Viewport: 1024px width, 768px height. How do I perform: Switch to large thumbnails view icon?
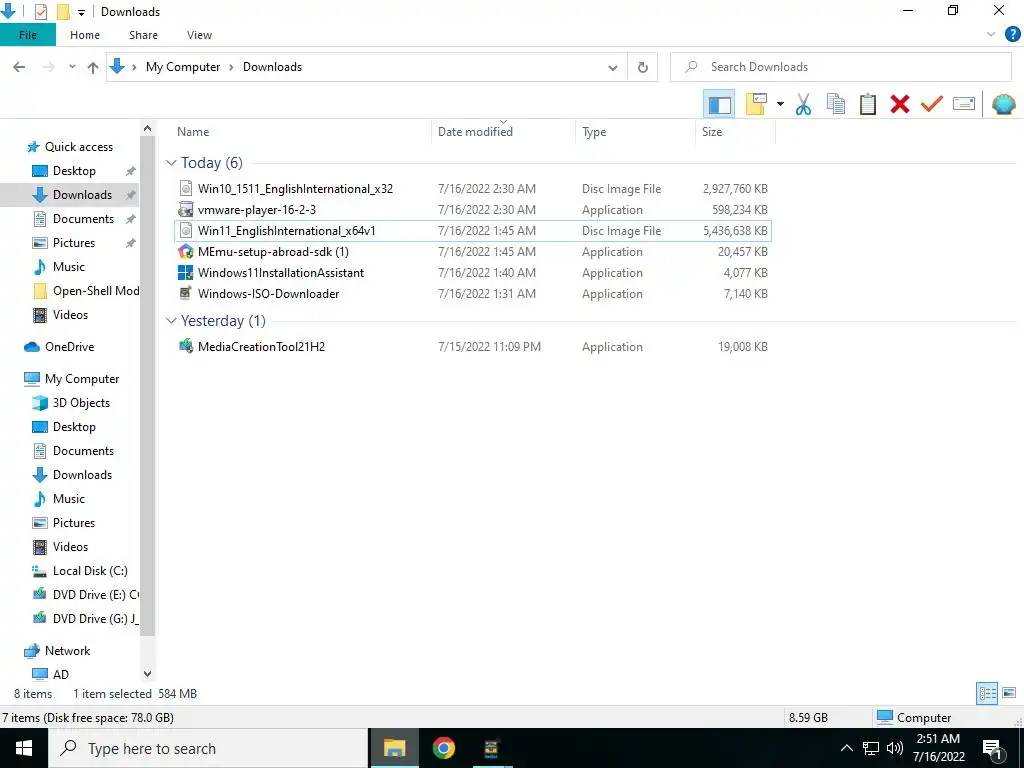(x=1009, y=693)
